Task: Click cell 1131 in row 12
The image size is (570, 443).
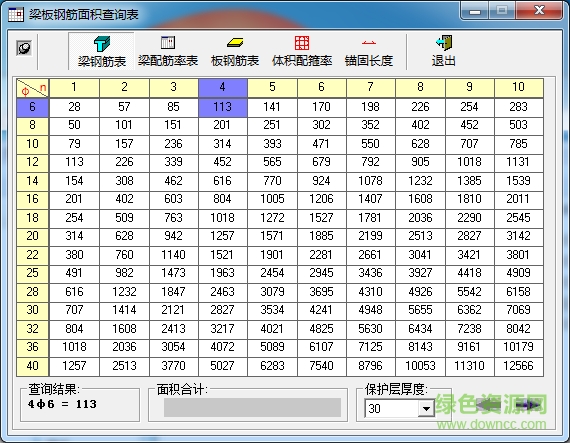Action: pyautogui.click(x=518, y=162)
